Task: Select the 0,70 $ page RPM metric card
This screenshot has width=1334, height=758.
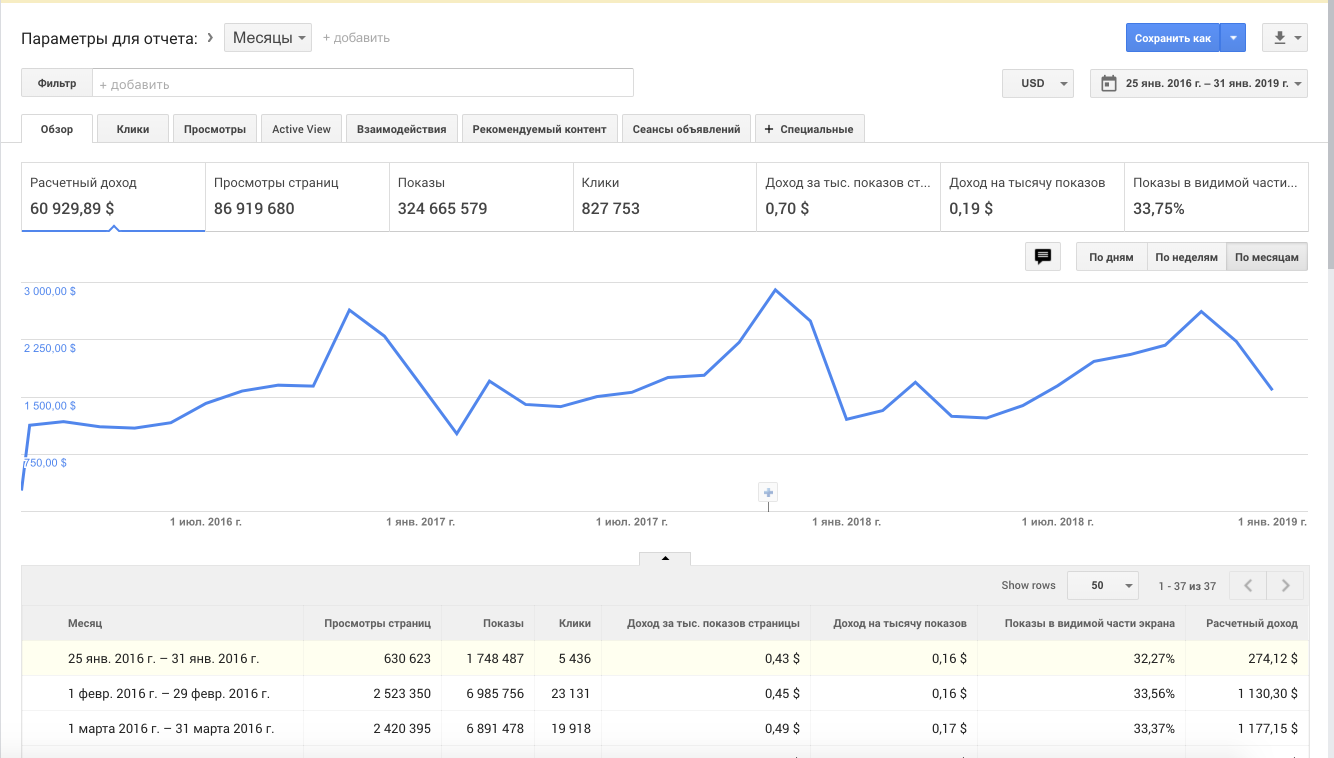Action: pyautogui.click(x=849, y=197)
